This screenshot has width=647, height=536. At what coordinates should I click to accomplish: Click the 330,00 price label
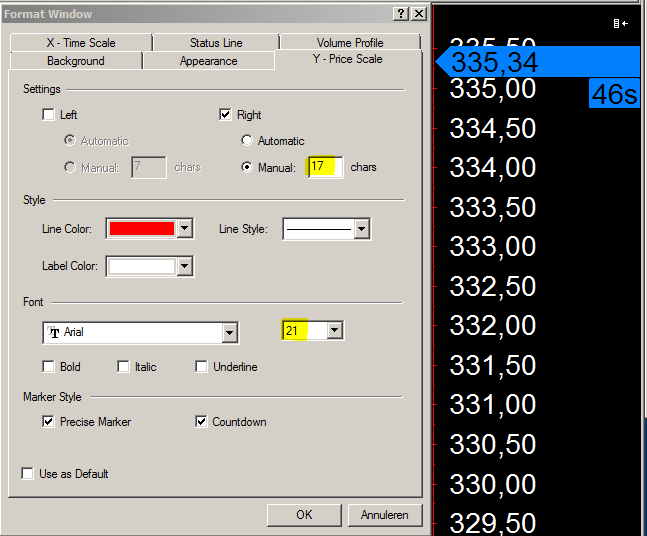tap(493, 484)
